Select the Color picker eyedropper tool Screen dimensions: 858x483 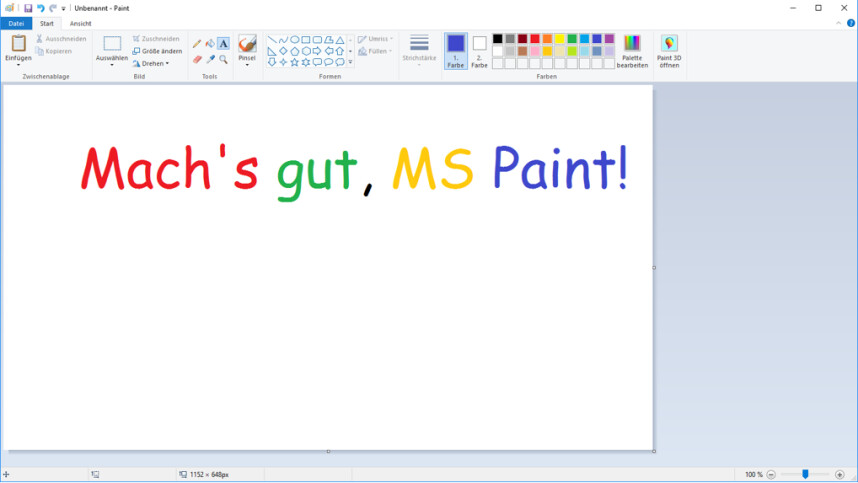pos(210,59)
